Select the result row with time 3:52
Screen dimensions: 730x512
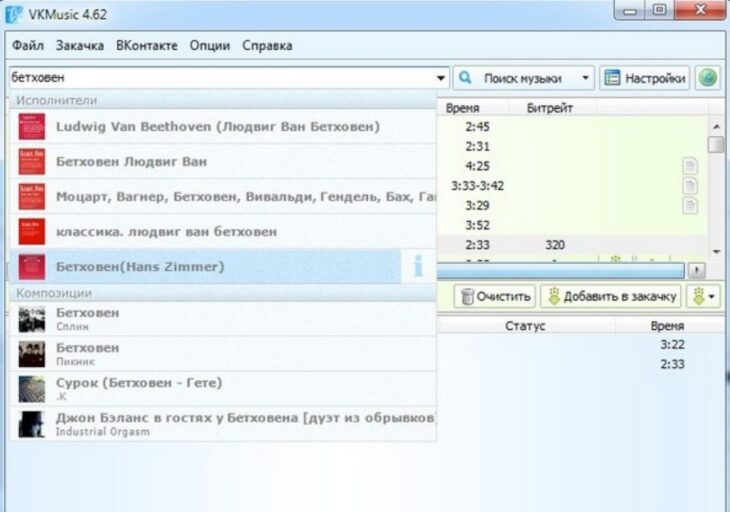pyautogui.click(x=571, y=225)
